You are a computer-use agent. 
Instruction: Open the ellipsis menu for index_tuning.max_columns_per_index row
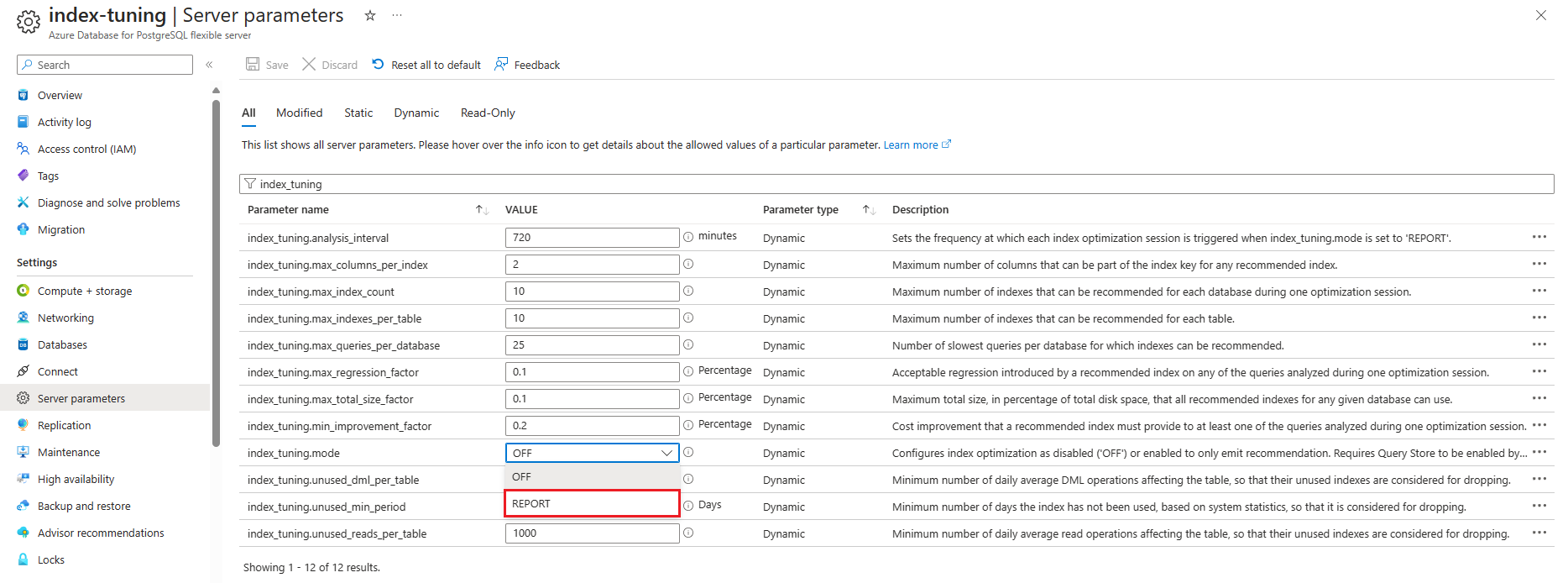pyautogui.click(x=1539, y=264)
